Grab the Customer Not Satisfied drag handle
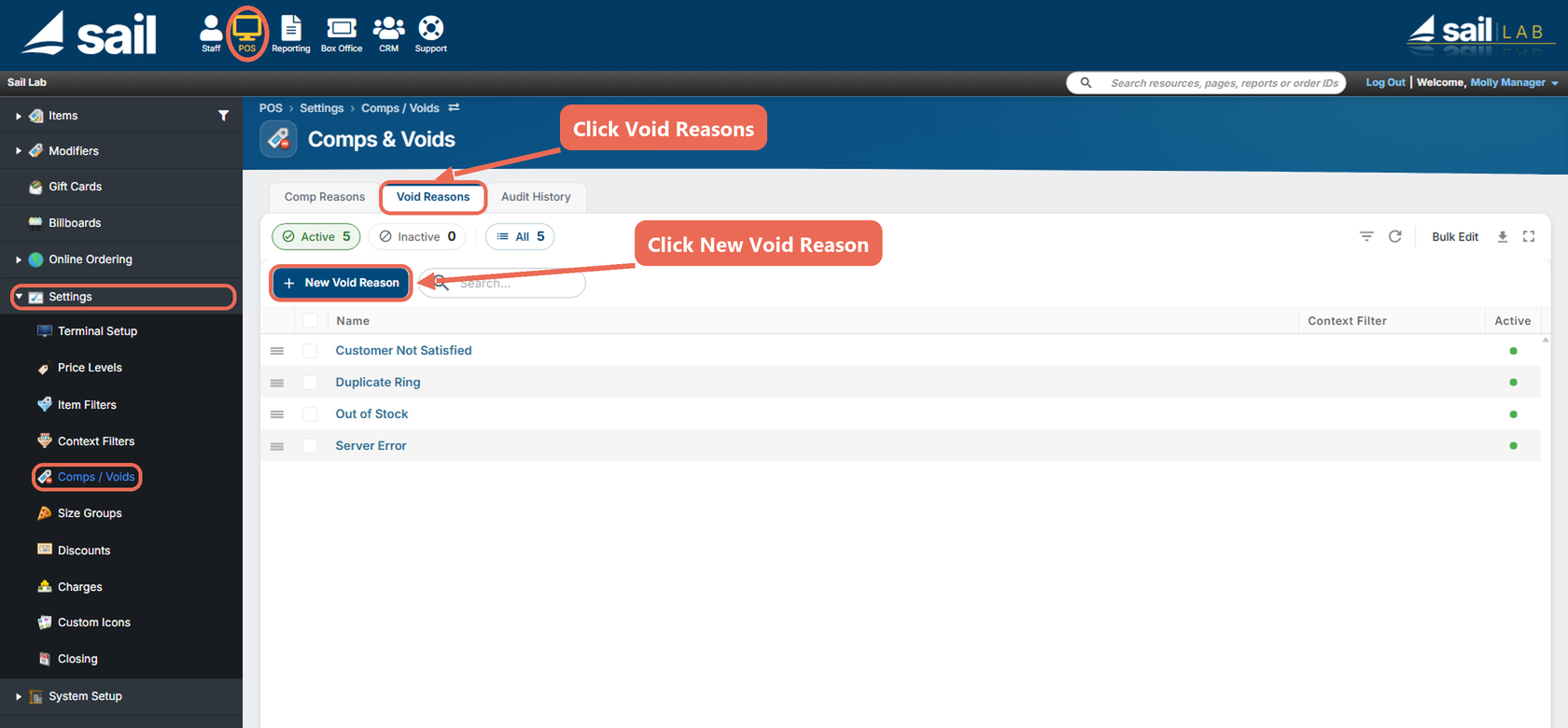 277,351
